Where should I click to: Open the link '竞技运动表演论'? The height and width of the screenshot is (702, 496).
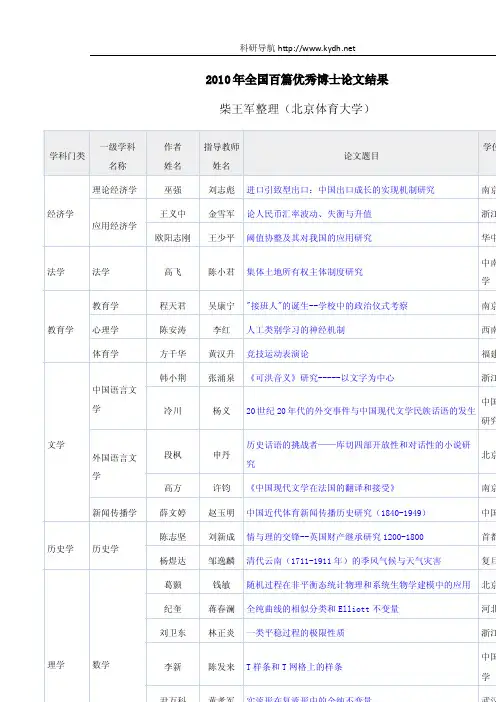pyautogui.click(x=278, y=354)
